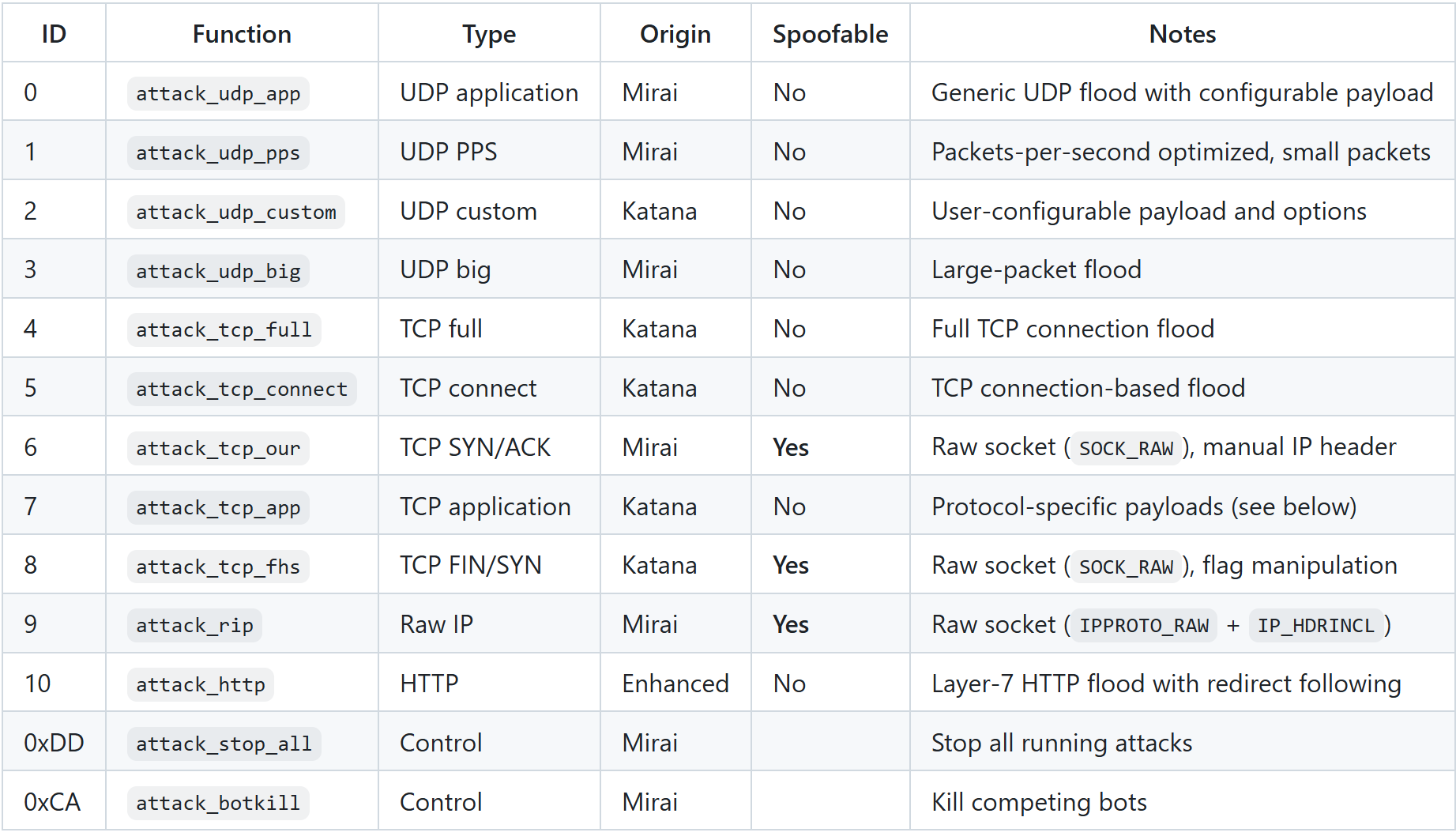Click the attack_tcp_connect code label
Viewport: 1456px width, 836px height.
click(241, 389)
